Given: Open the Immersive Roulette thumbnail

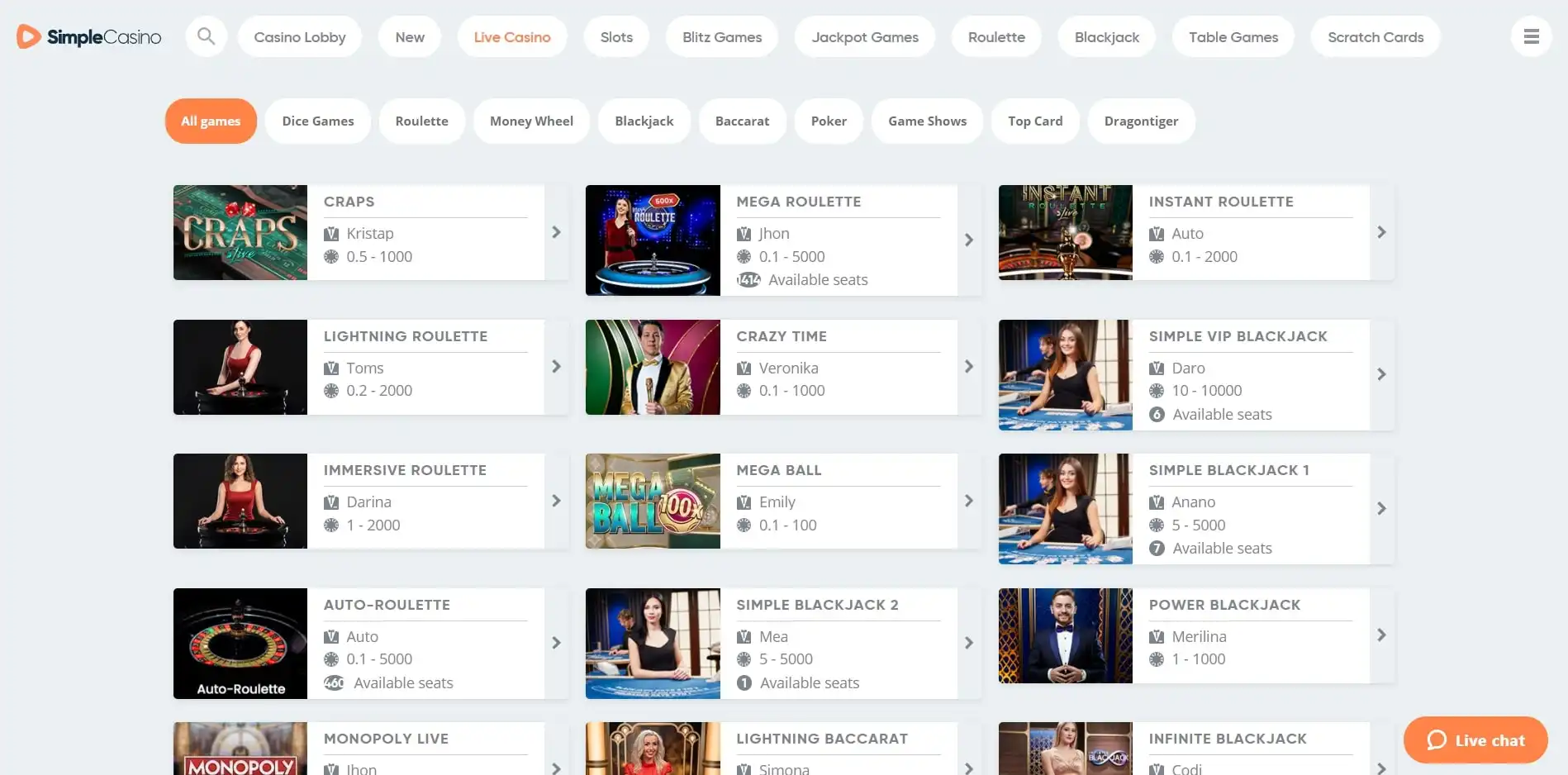Looking at the screenshot, I should click(240, 501).
